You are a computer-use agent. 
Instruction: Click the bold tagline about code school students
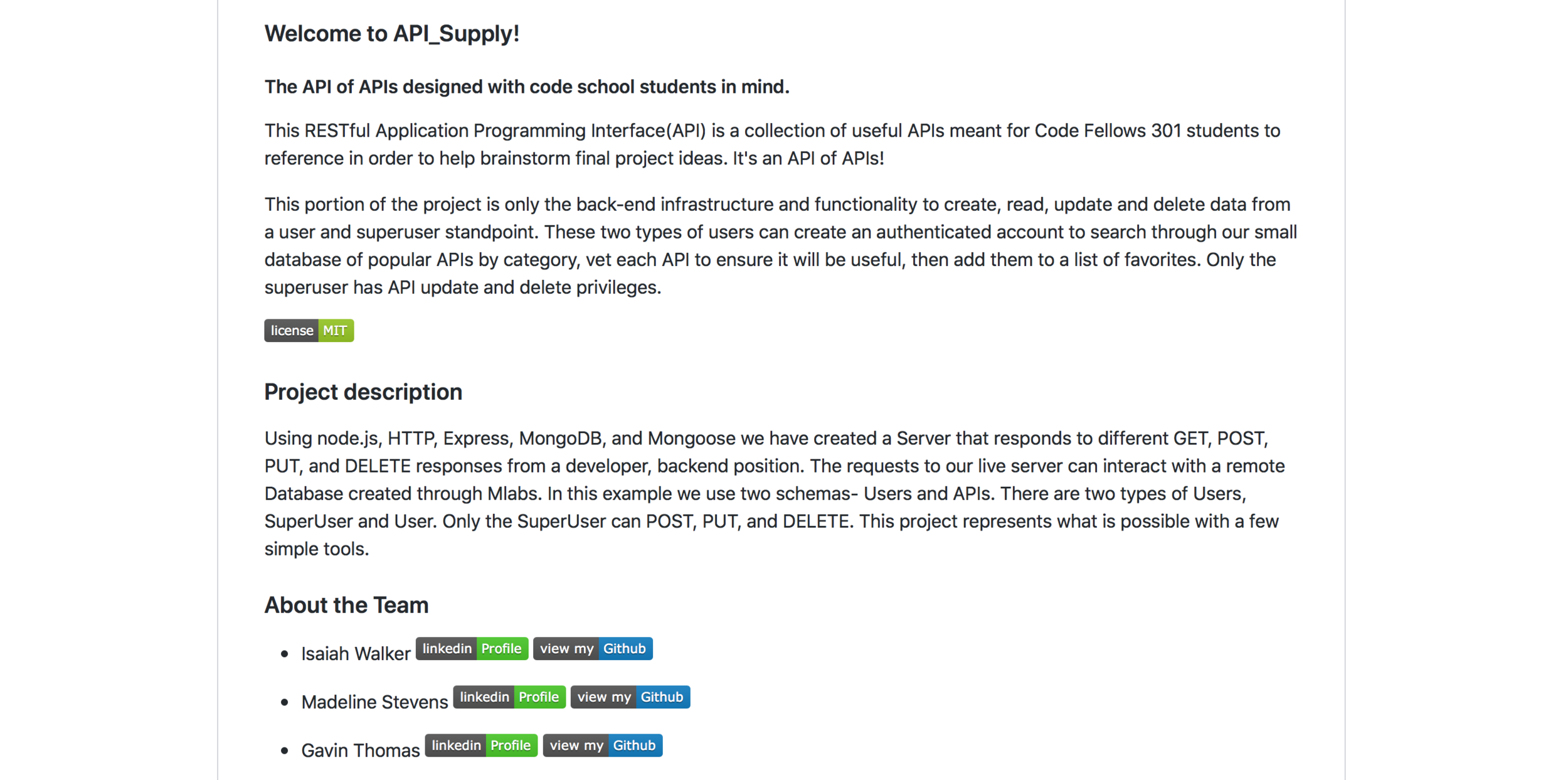click(x=527, y=87)
